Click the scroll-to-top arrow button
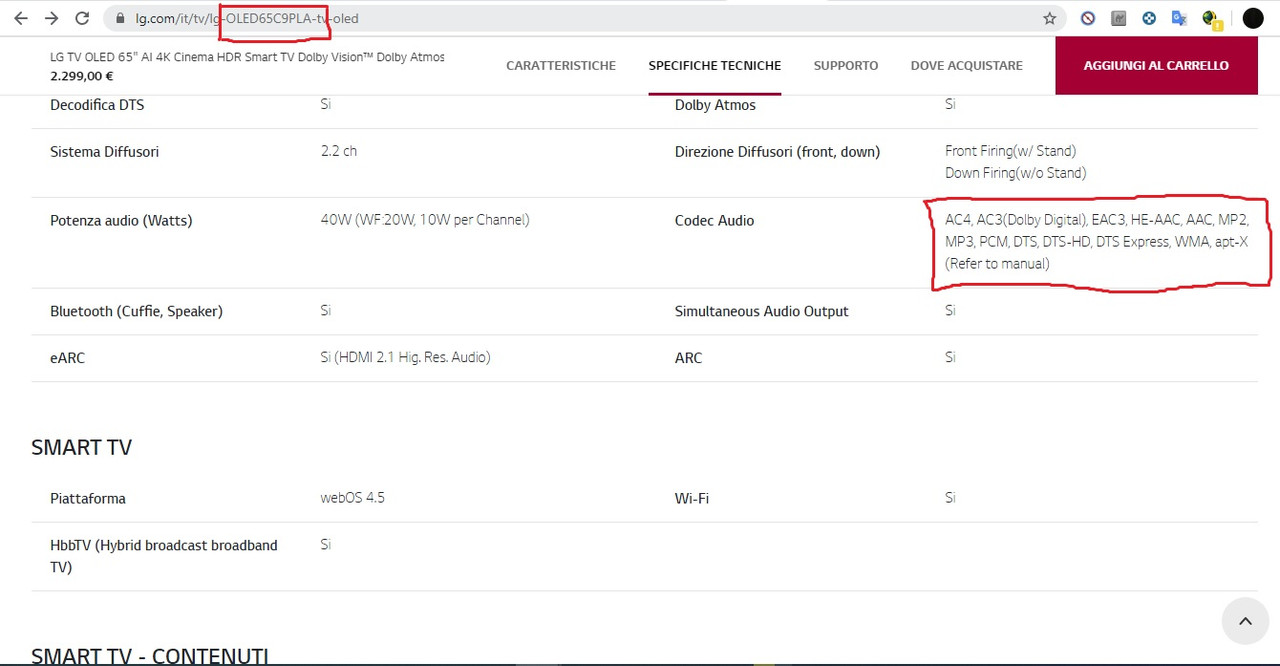 pos(1245,621)
